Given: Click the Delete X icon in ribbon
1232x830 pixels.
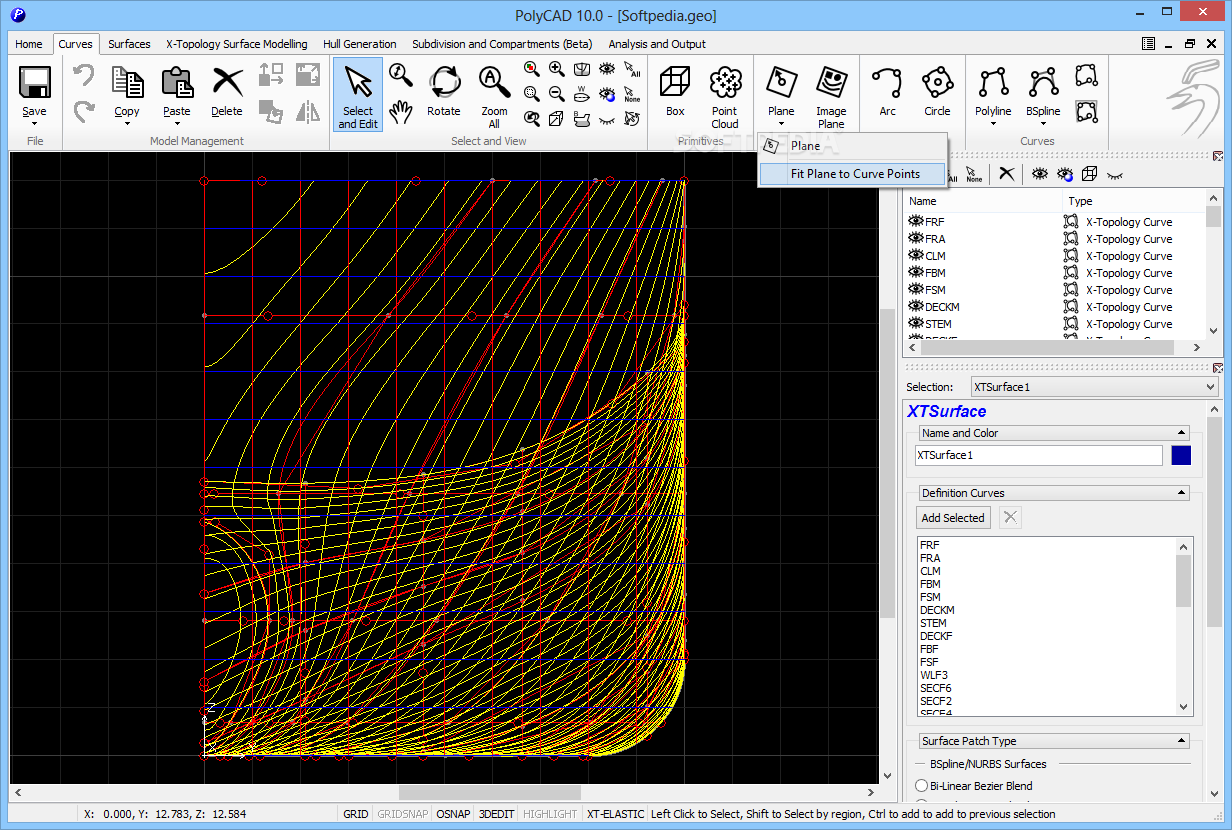Looking at the screenshot, I should pos(227,82).
